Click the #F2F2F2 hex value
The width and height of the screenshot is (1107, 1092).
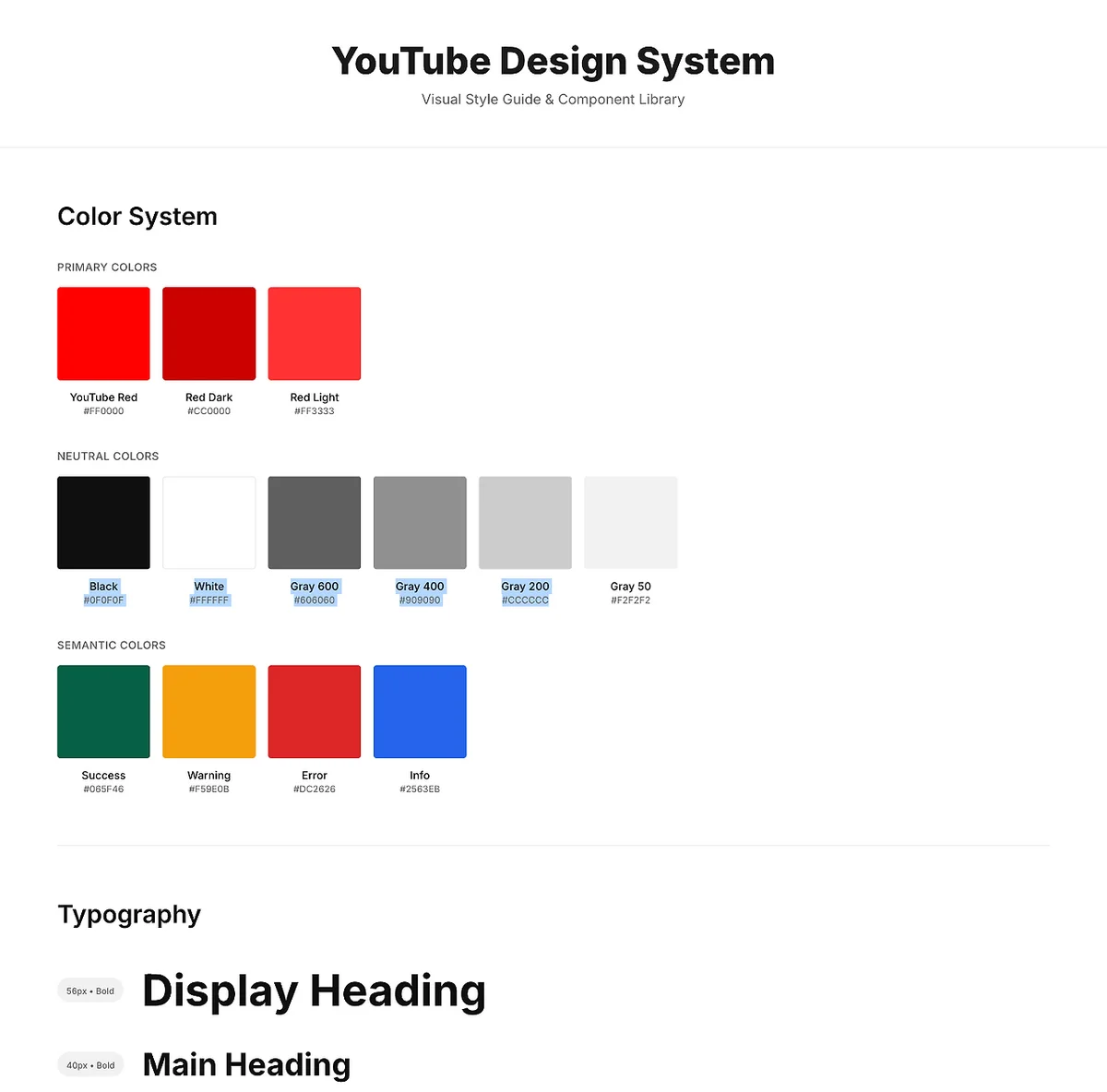(631, 600)
